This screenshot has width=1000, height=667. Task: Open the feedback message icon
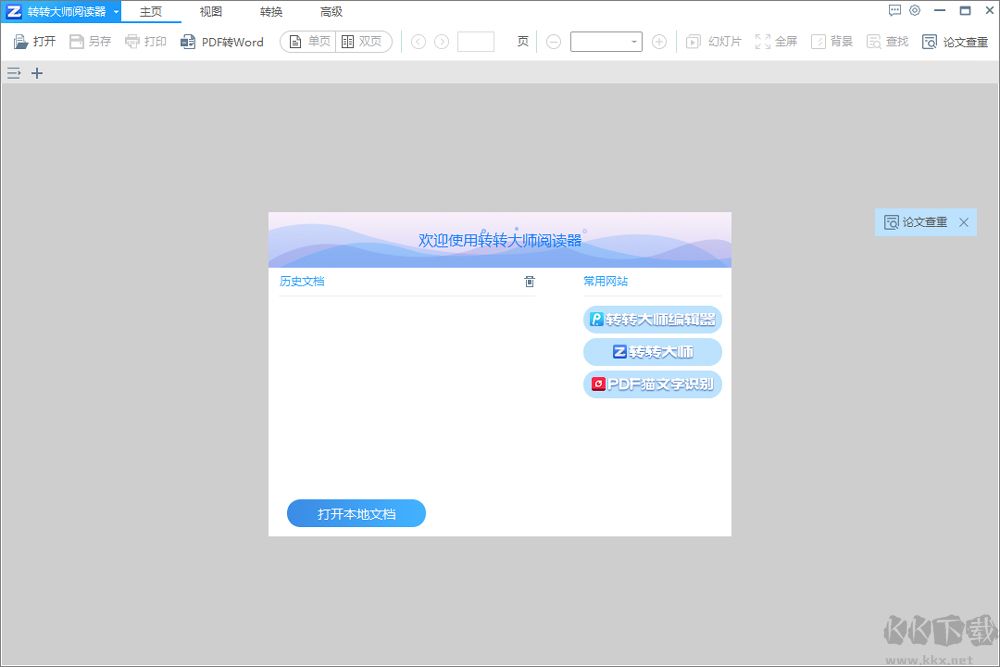895,10
